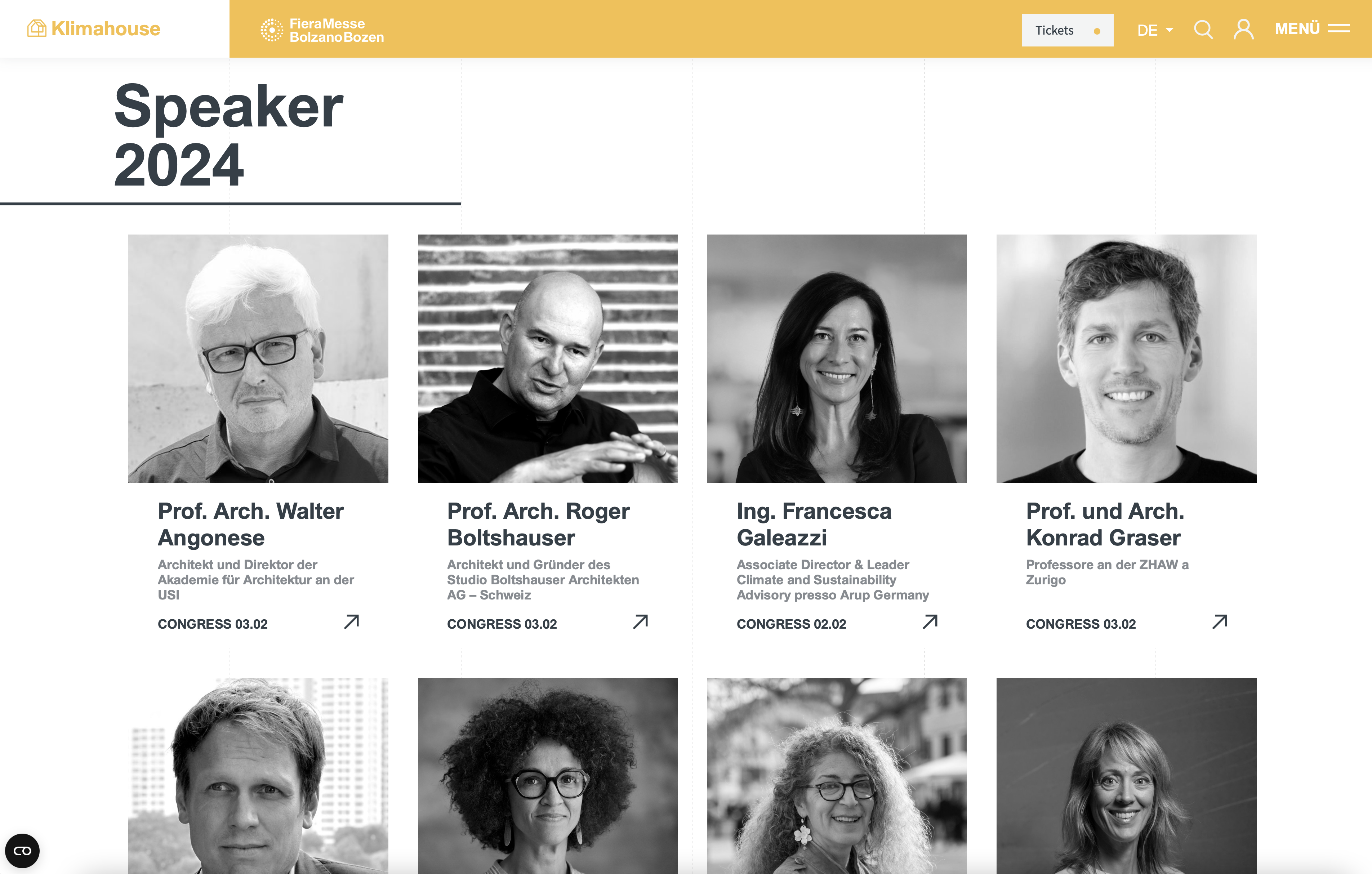Open Prof. und Arch. Konrad Graser link
The height and width of the screenshot is (874, 1372).
pyautogui.click(x=1105, y=524)
